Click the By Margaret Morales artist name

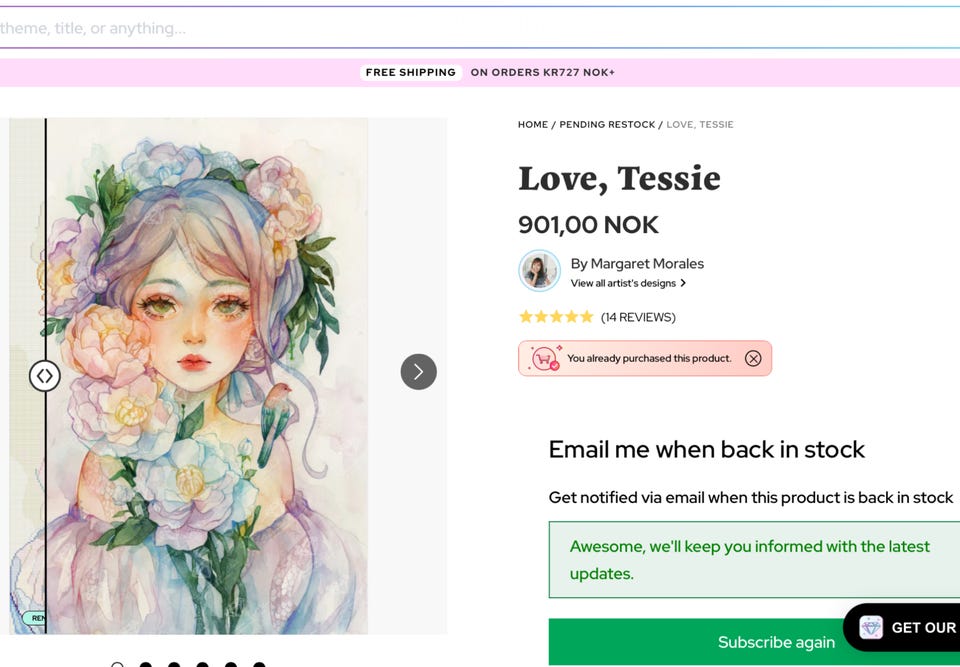(637, 264)
